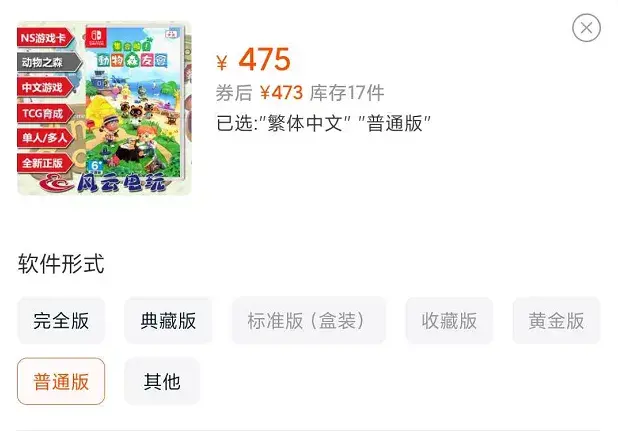This screenshot has width=618, height=431.
Task: Tap the greyed-out 黄金版 option
Action: pos(556,320)
